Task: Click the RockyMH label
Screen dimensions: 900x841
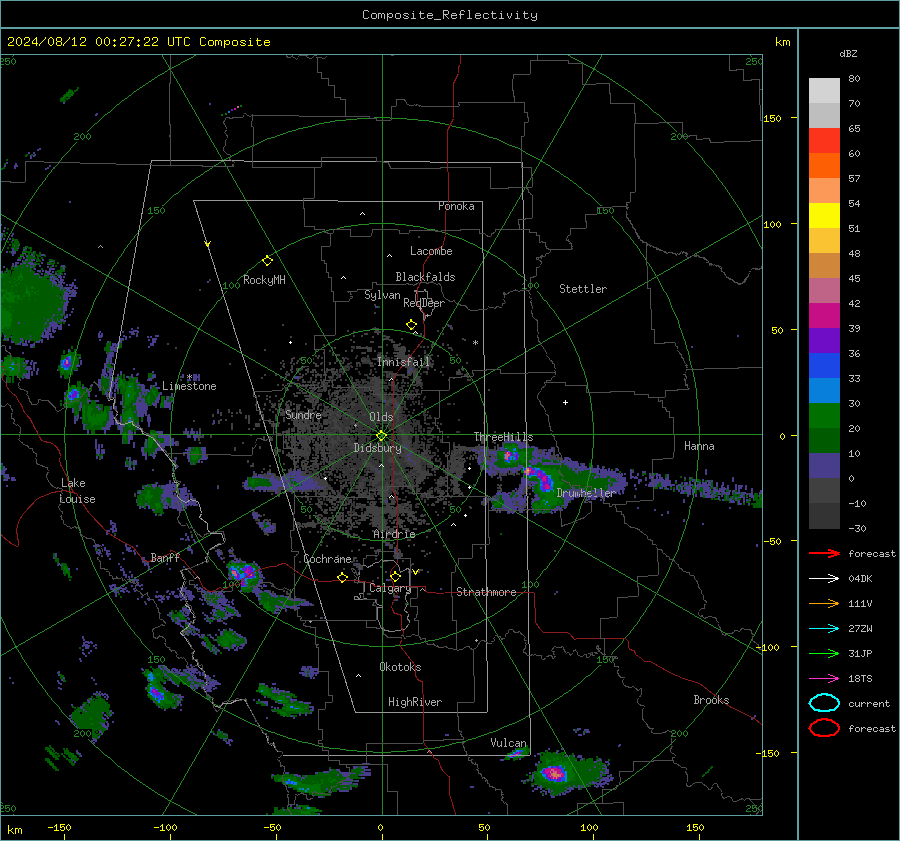Action: click(264, 280)
